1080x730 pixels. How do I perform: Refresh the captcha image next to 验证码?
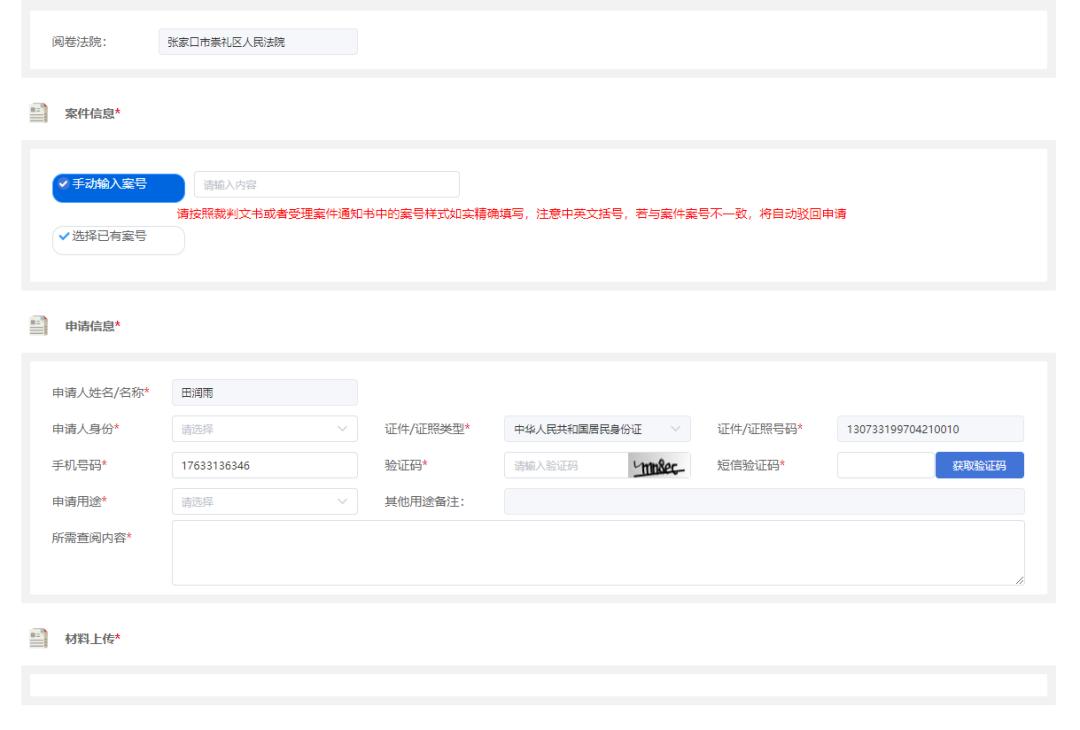pyautogui.click(x=658, y=466)
